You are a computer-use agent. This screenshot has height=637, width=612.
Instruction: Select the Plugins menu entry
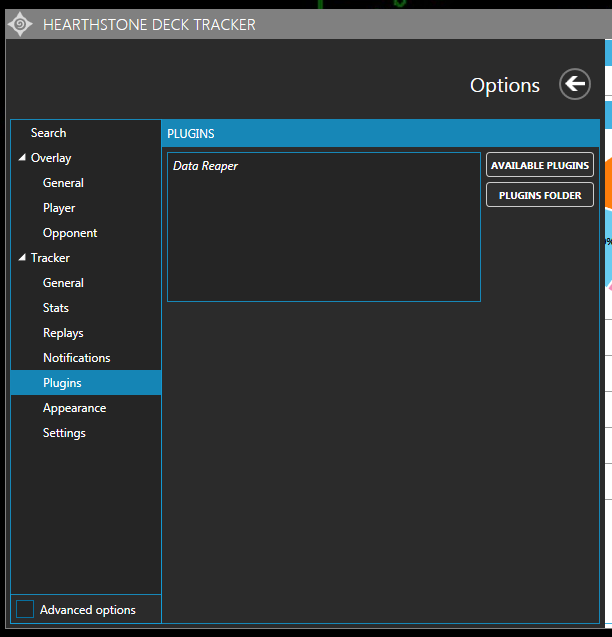pyautogui.click(x=86, y=383)
